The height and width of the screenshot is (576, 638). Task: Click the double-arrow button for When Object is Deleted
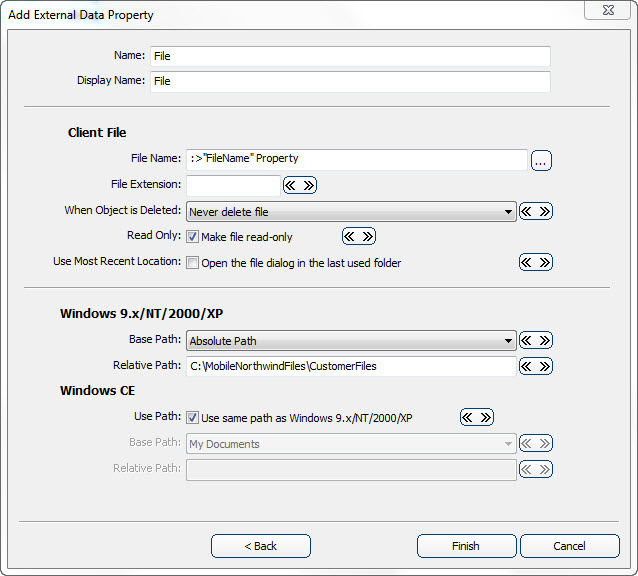(536, 211)
